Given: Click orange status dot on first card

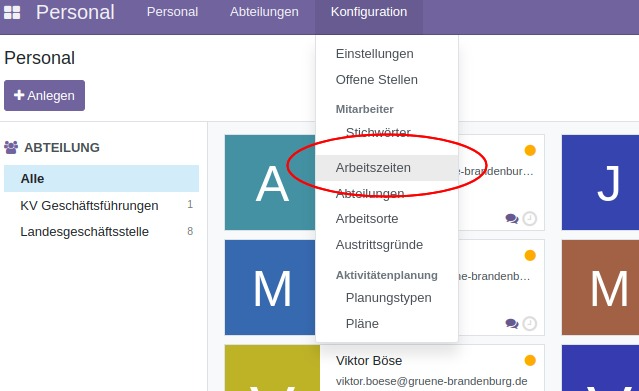Looking at the screenshot, I should click(x=530, y=150).
